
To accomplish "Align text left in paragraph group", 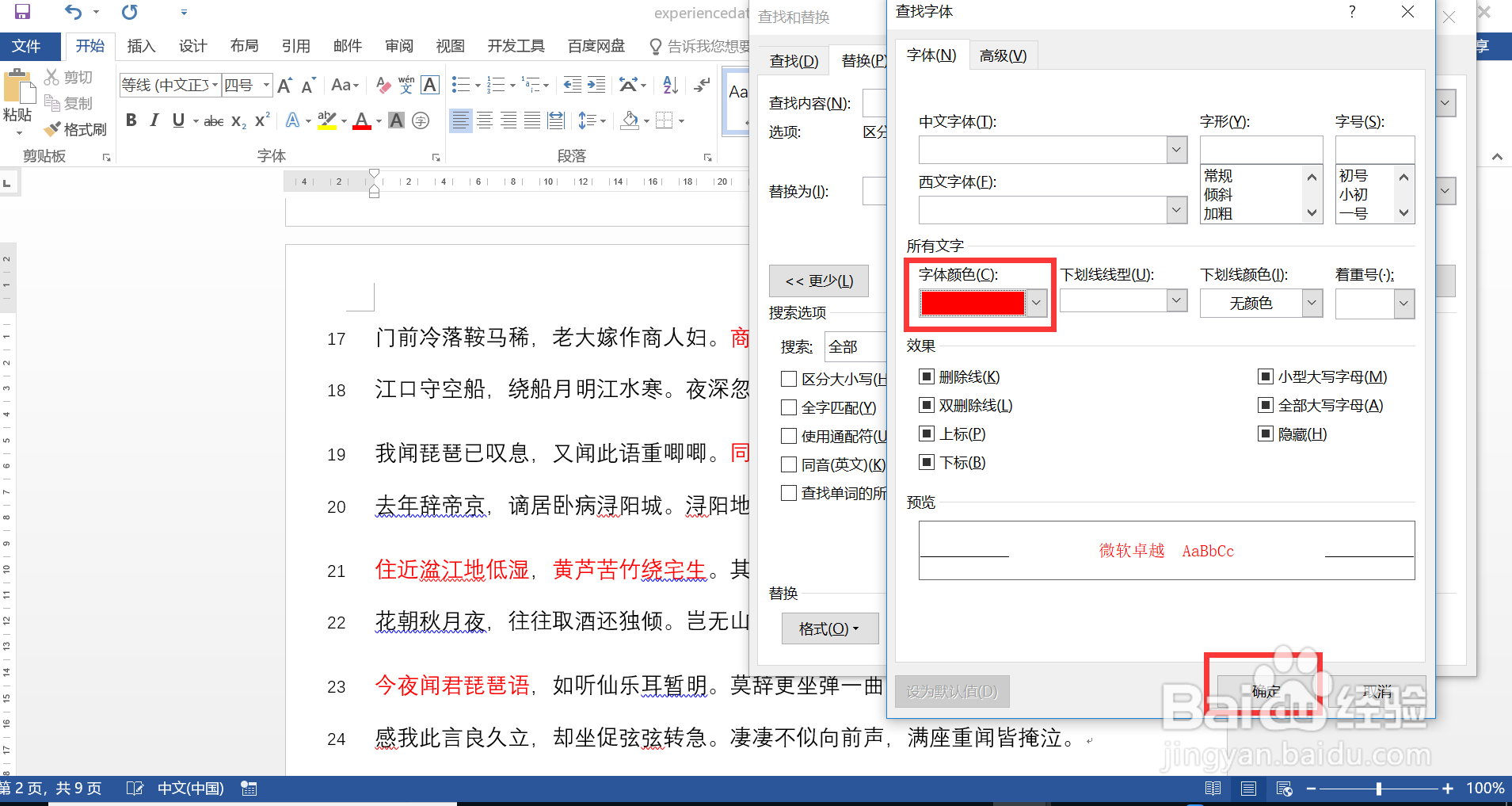I will 460,120.
